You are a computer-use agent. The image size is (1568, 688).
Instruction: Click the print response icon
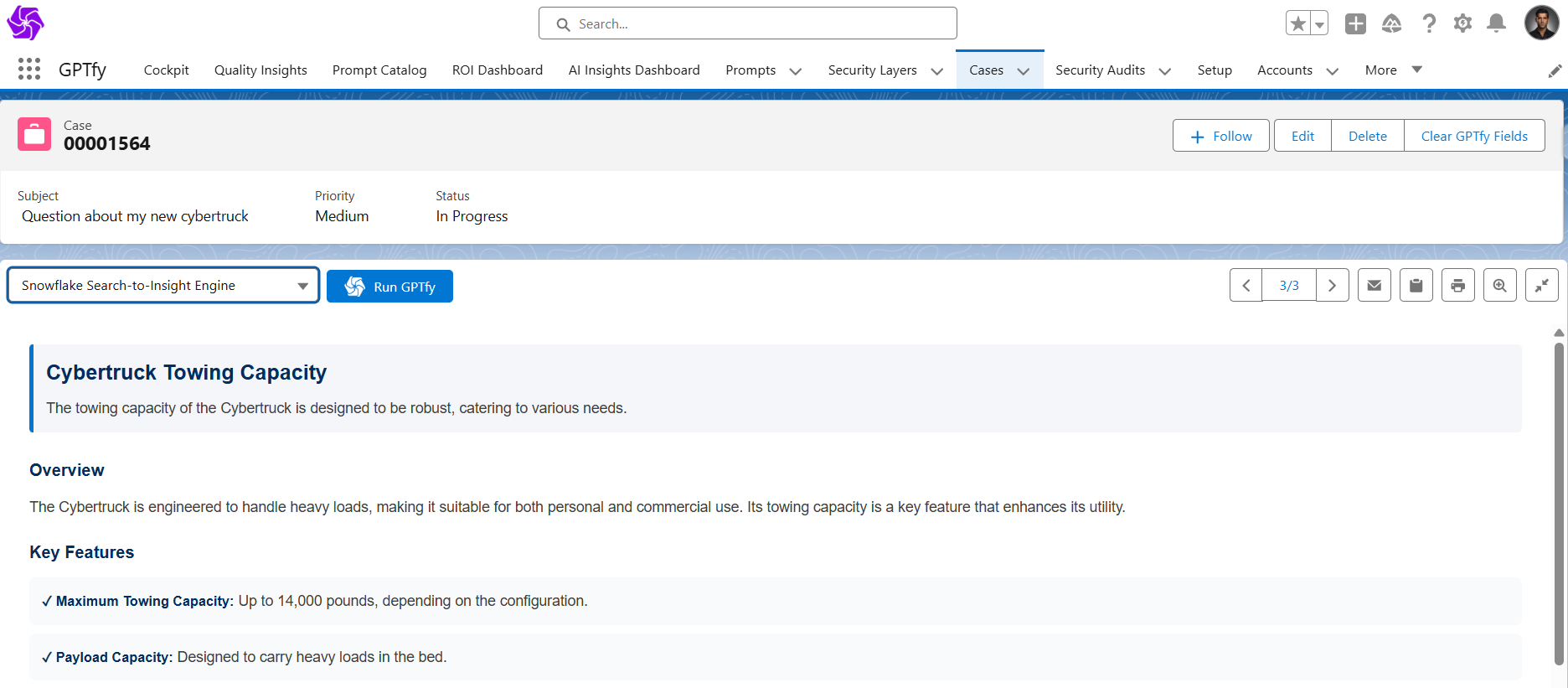pos(1457,286)
